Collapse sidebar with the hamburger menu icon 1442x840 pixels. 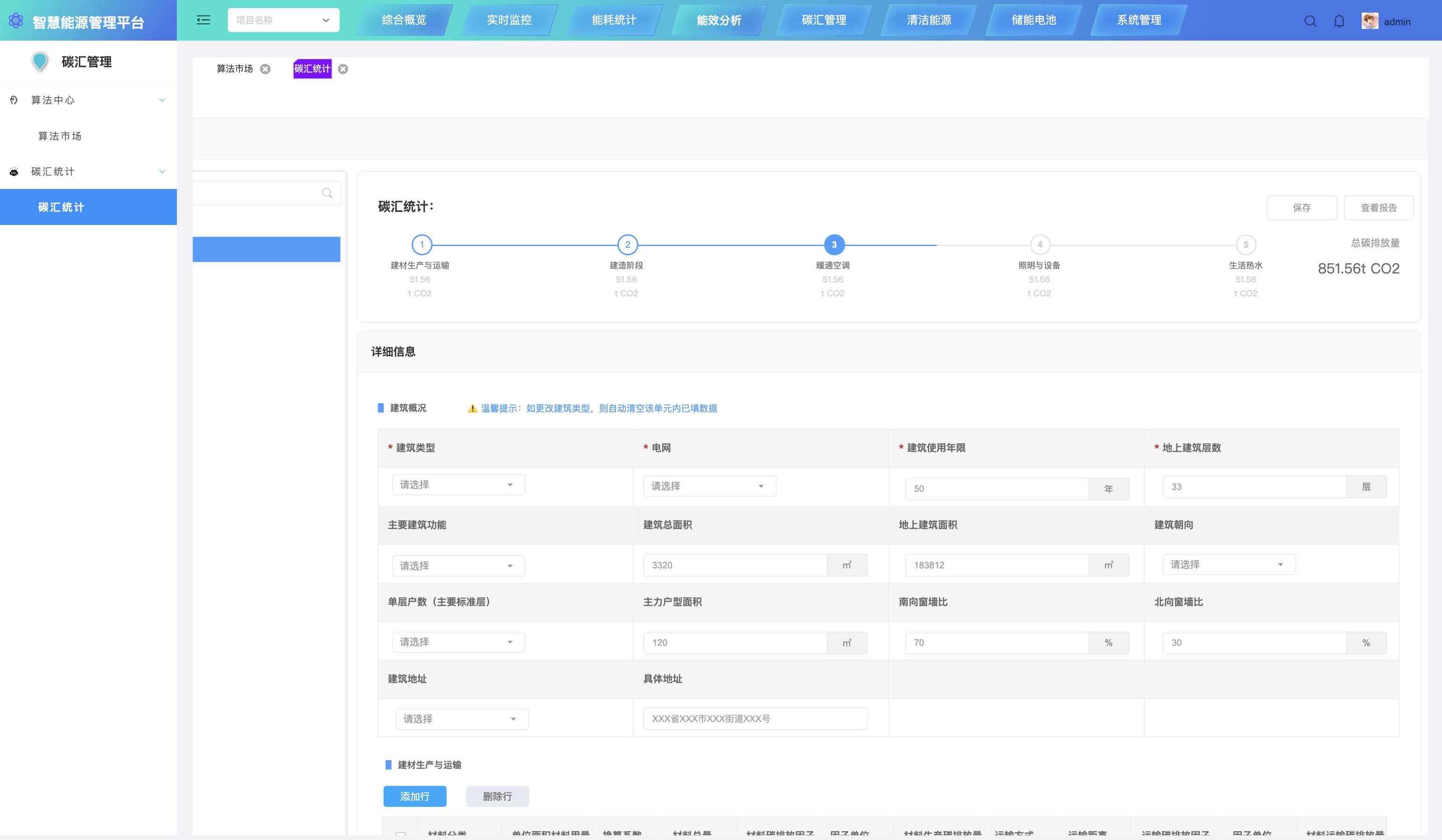[x=203, y=21]
